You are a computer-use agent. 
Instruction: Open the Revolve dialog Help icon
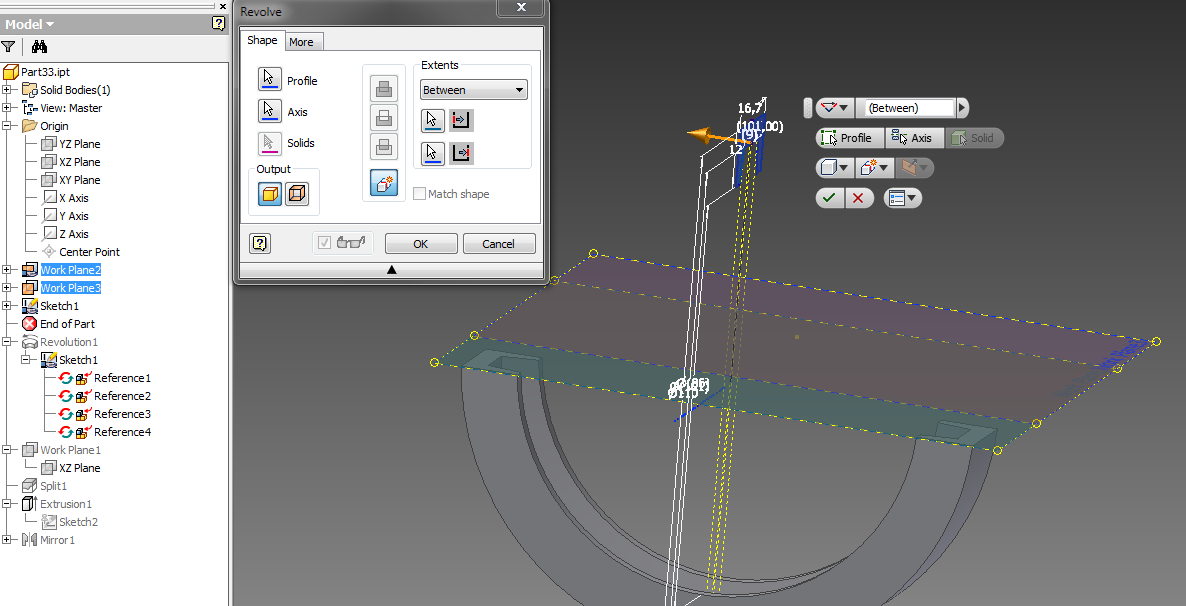coord(259,243)
